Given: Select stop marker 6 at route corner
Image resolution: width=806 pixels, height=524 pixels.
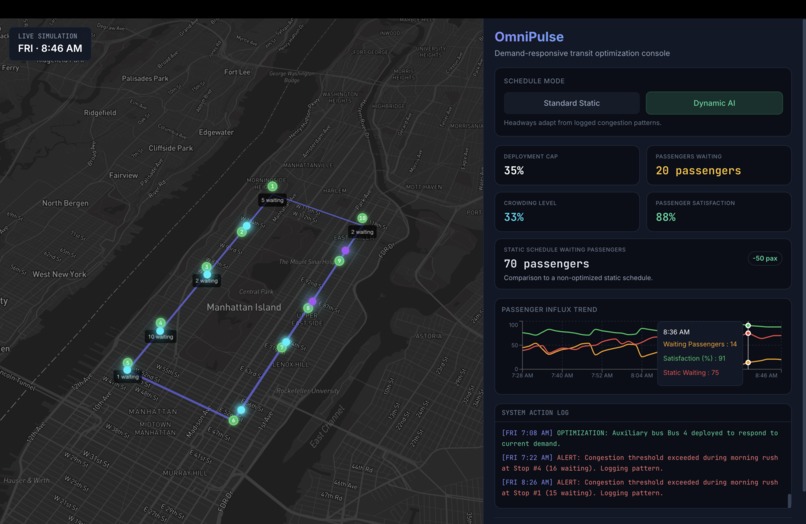Looking at the screenshot, I should (233, 421).
